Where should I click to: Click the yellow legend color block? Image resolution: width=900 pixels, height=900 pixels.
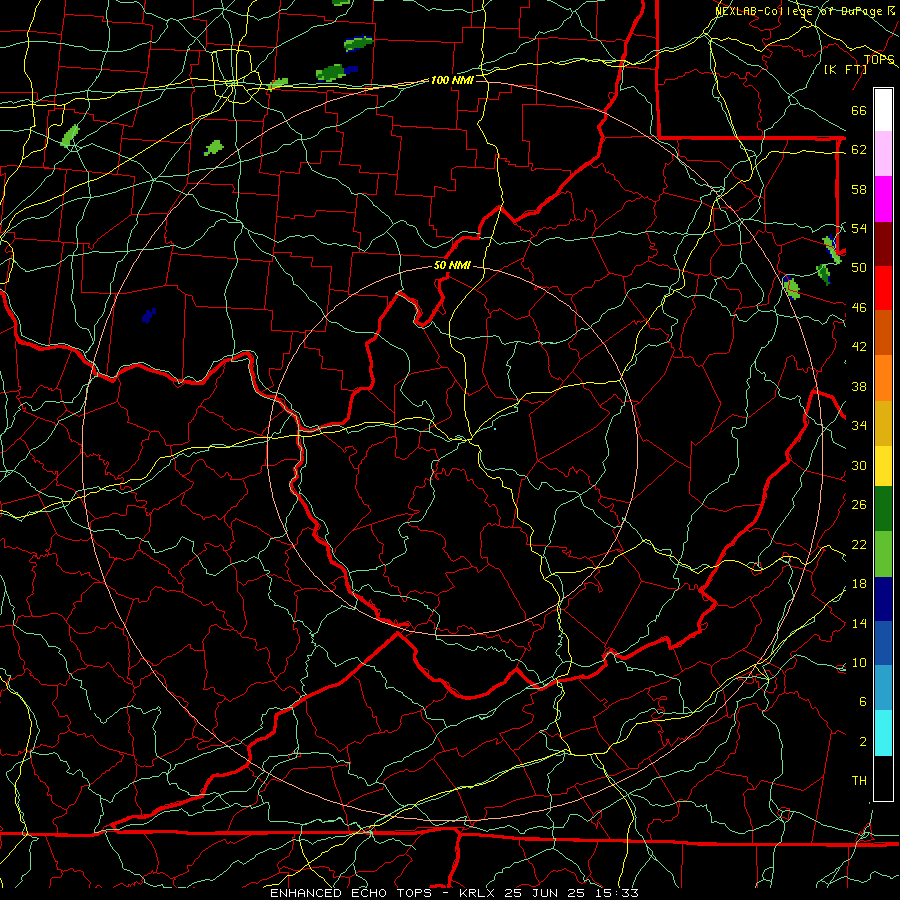[883, 466]
